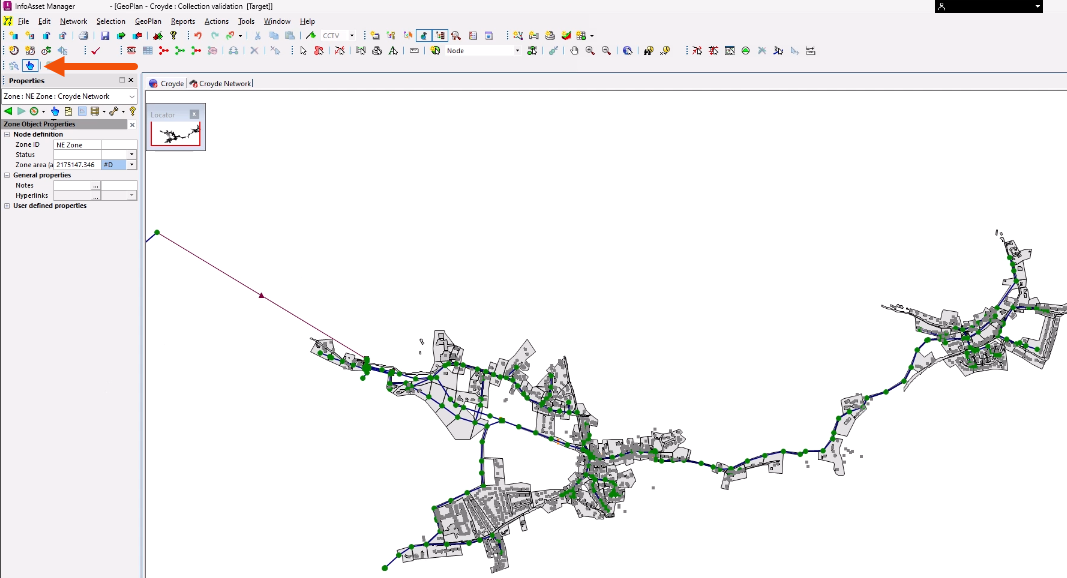The image size is (1067, 578).
Task: Toggle the tool highlighted by the orange arrow
Action: [x=32, y=66]
